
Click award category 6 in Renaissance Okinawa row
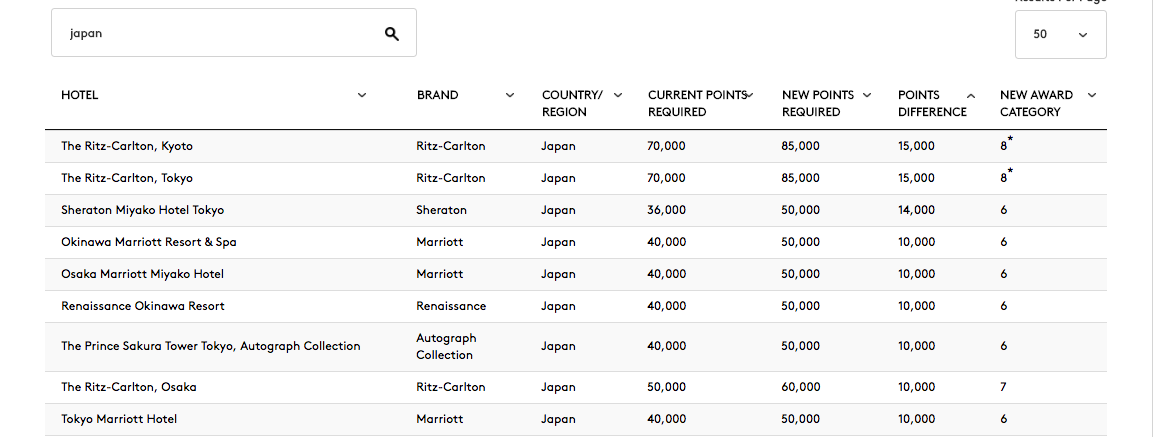(1003, 306)
